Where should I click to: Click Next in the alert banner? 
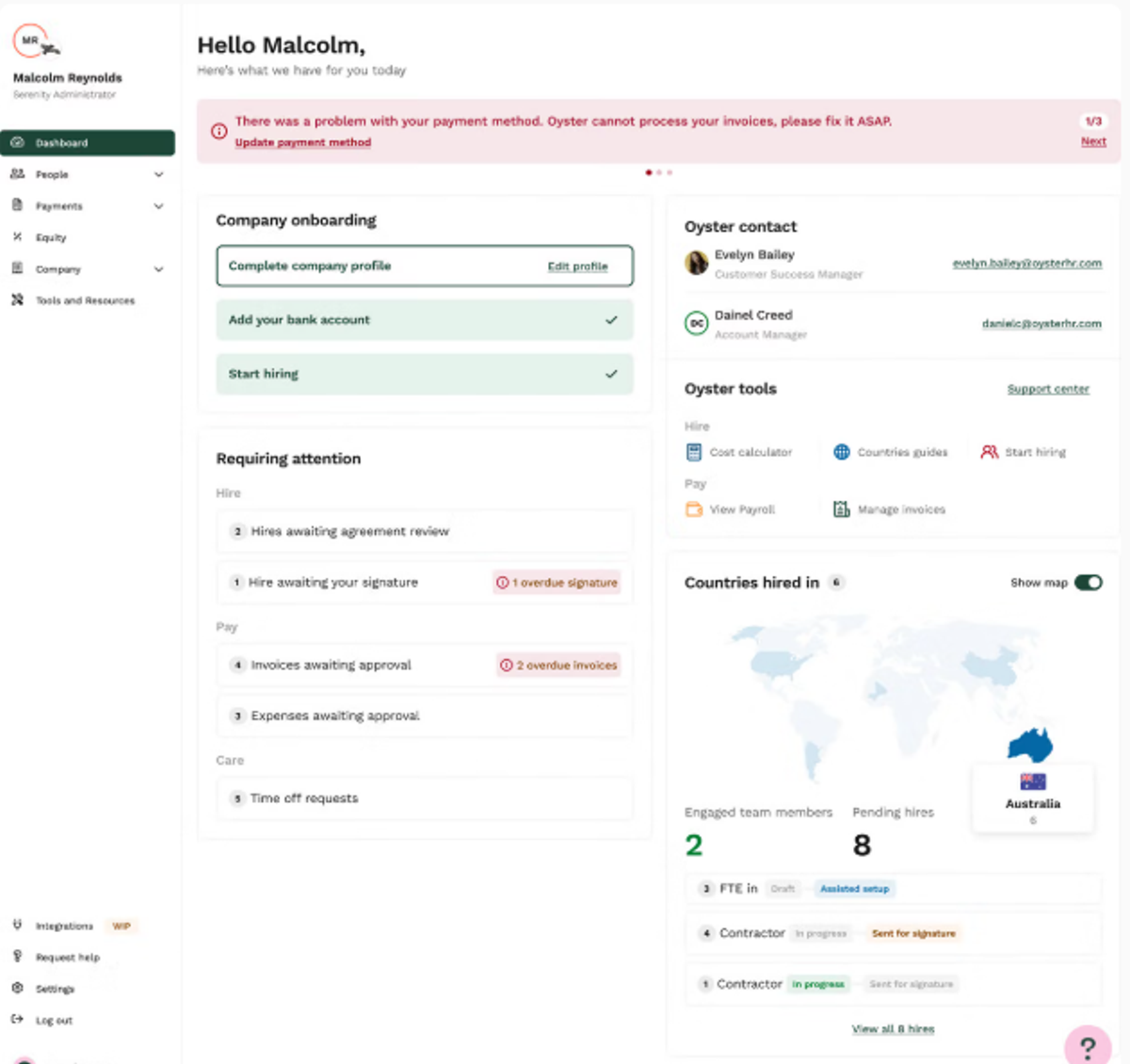point(1093,141)
